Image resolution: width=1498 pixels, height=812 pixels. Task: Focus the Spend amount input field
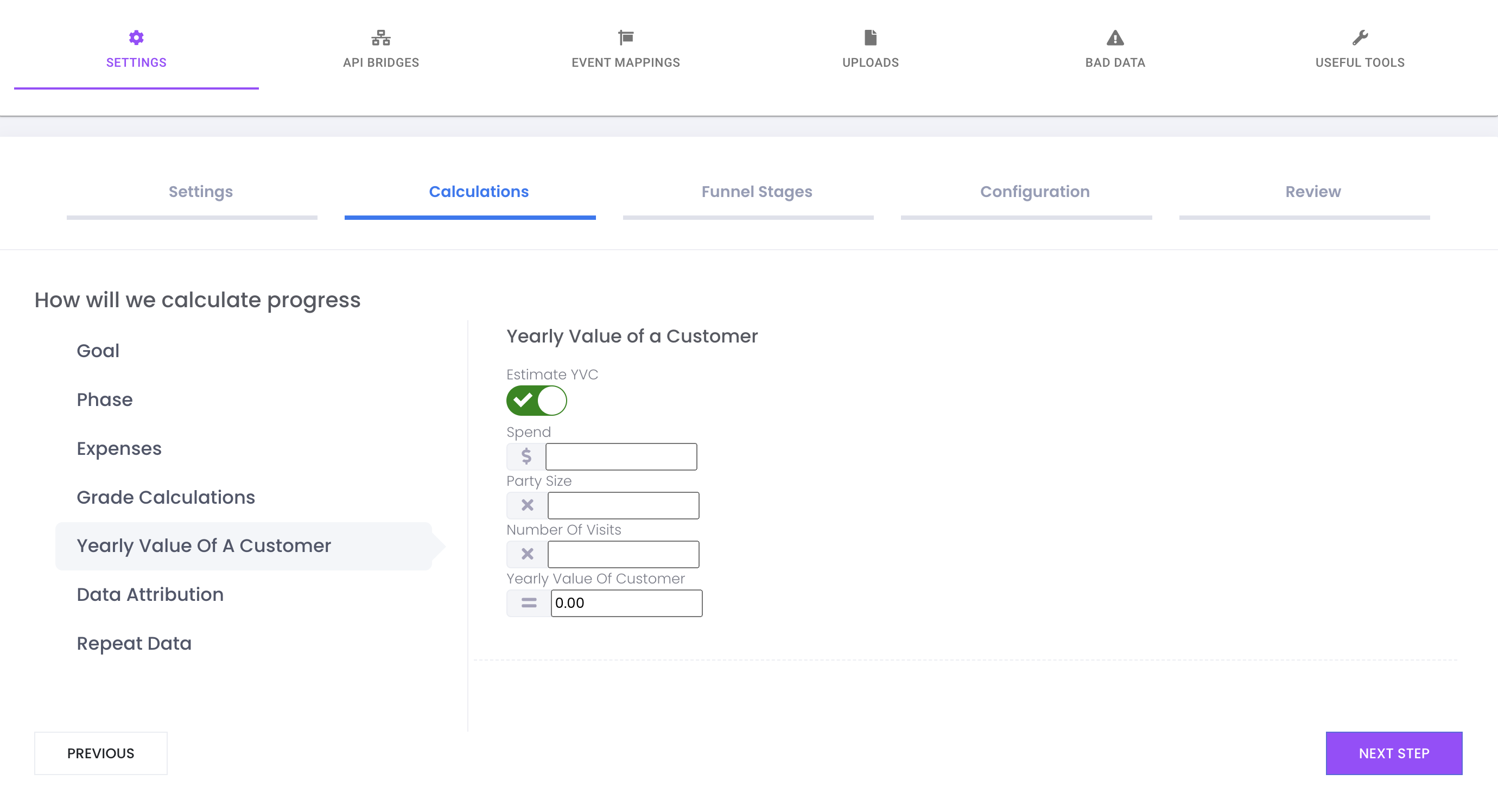(x=621, y=456)
